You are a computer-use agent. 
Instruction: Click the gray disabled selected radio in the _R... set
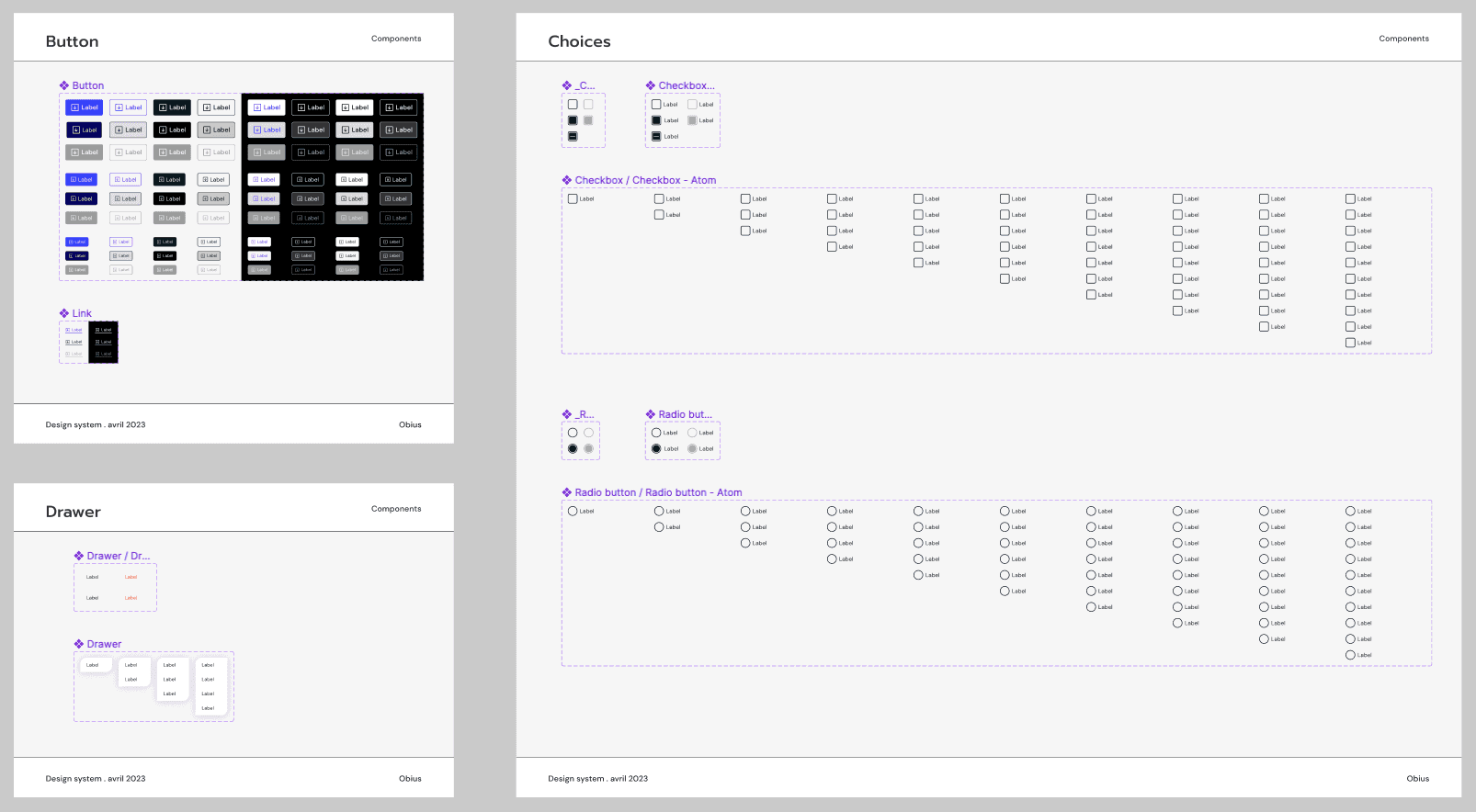tap(588, 448)
